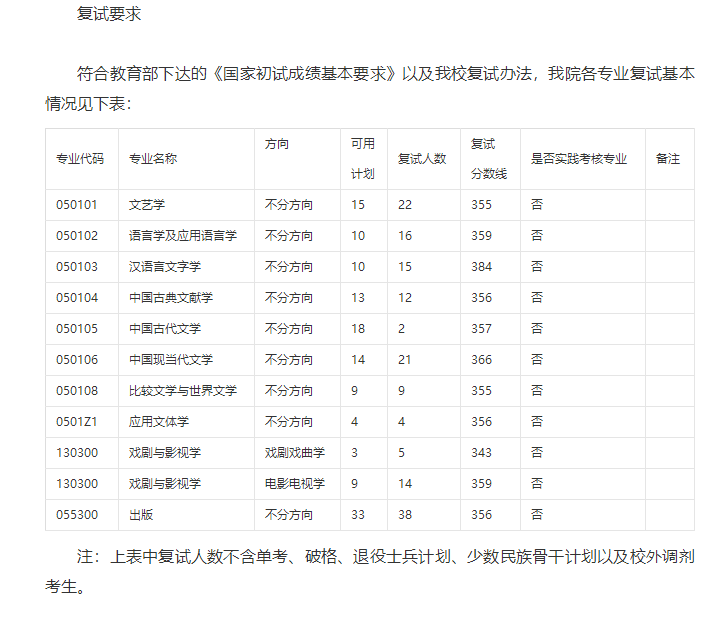
Task: Click the 电影电视学 direction cell
Action: point(295,484)
